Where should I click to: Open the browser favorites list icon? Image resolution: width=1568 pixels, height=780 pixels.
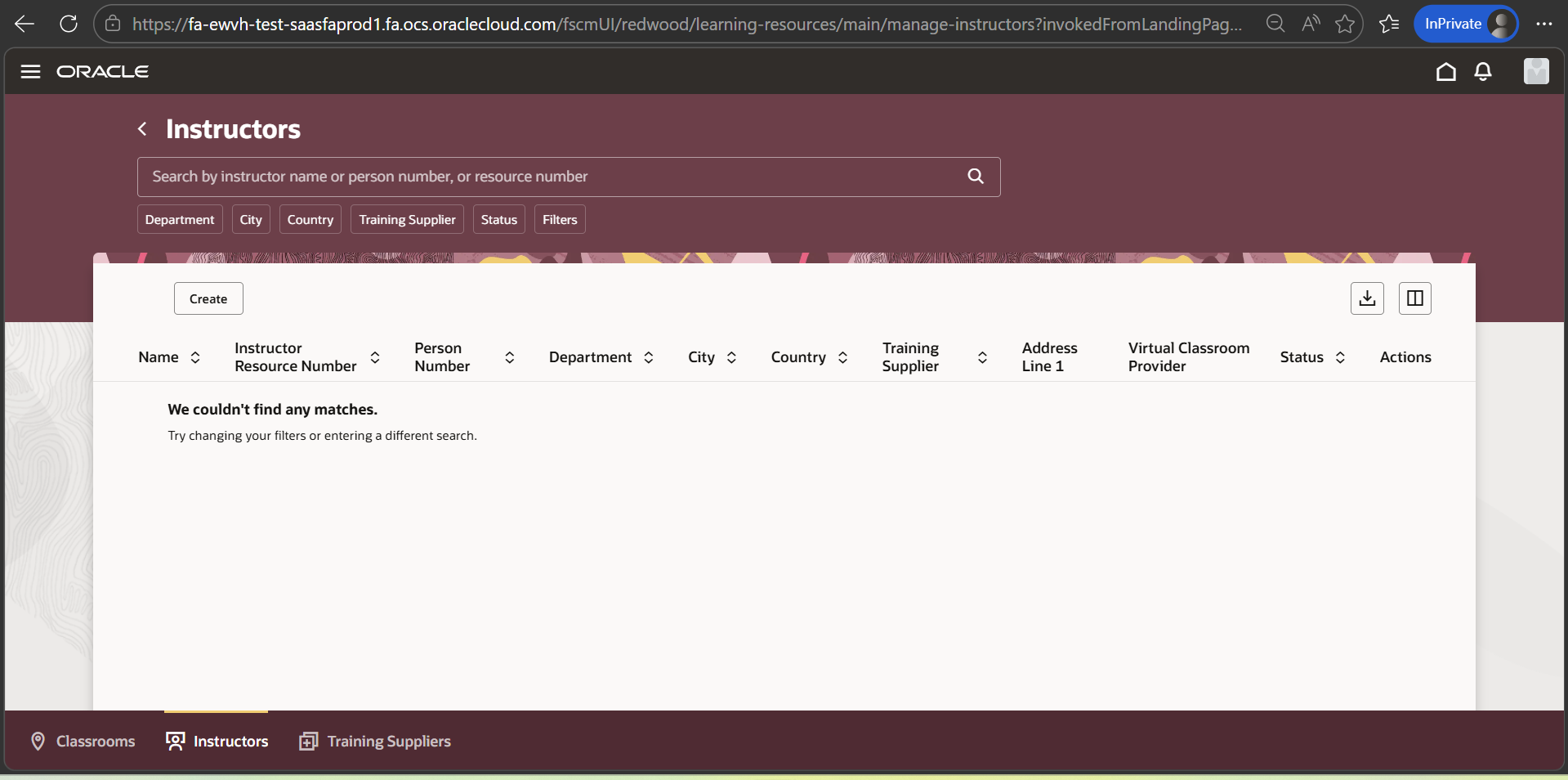click(1389, 24)
